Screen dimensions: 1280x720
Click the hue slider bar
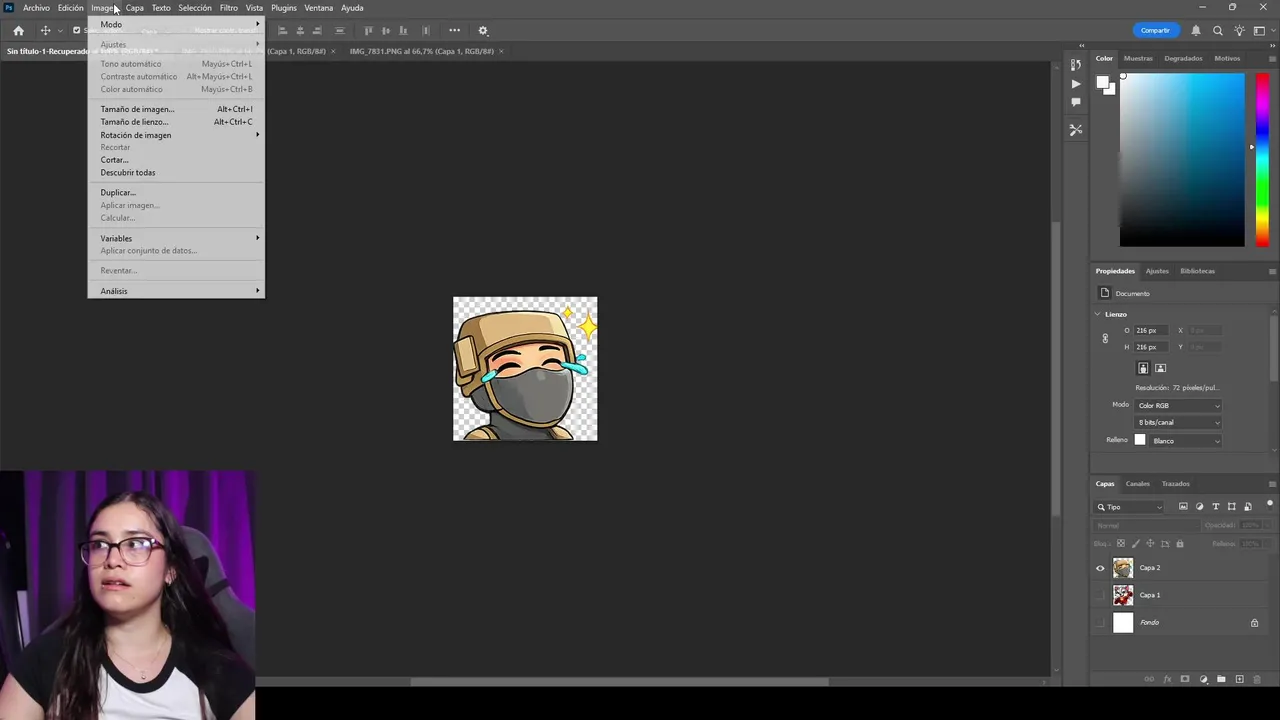[x=1262, y=160]
